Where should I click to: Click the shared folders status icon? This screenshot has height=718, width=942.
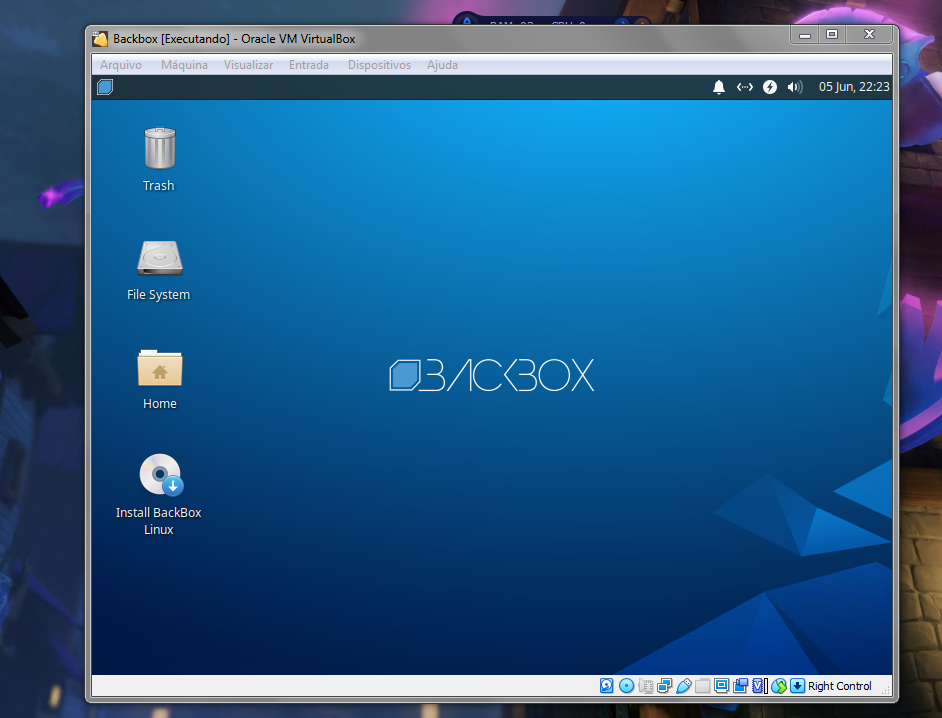pyautogui.click(x=702, y=686)
